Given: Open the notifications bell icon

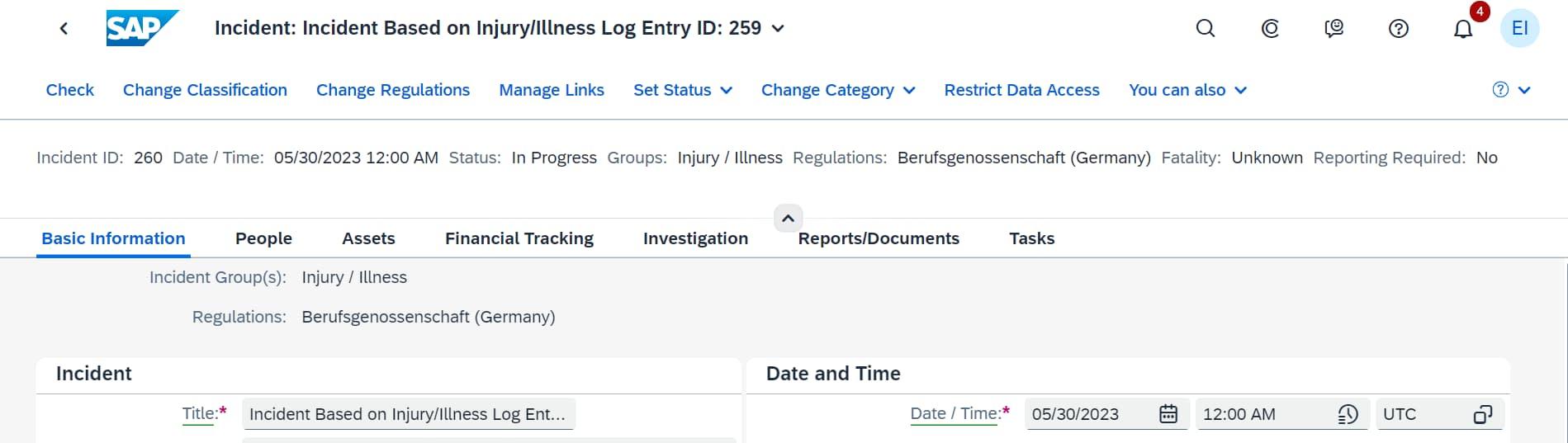Looking at the screenshot, I should [1462, 30].
